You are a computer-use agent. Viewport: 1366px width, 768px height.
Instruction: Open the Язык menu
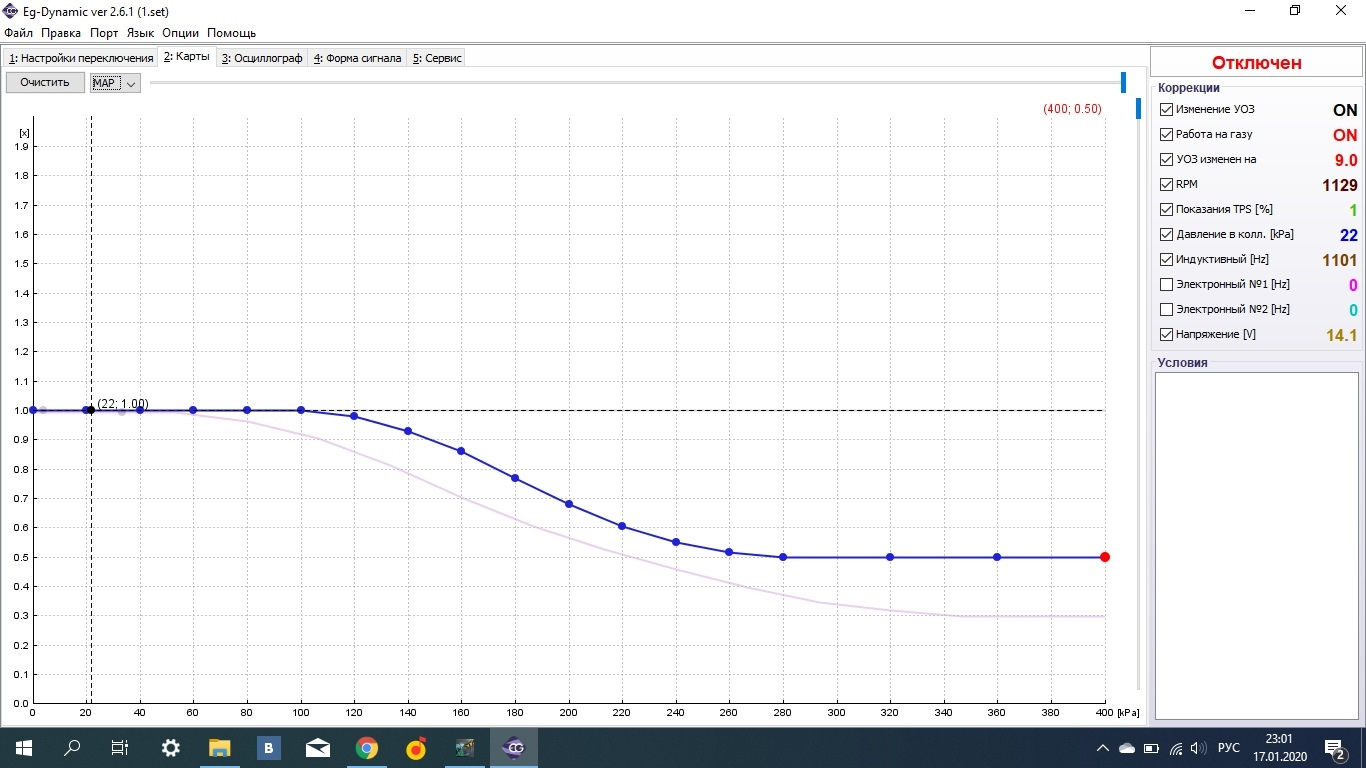pyautogui.click(x=140, y=33)
